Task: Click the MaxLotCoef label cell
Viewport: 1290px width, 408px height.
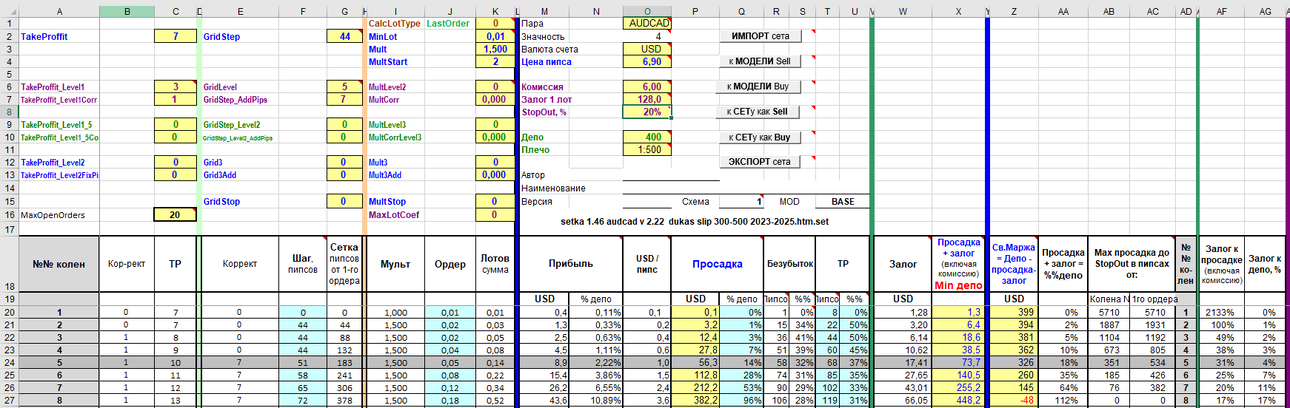Action: pos(392,214)
